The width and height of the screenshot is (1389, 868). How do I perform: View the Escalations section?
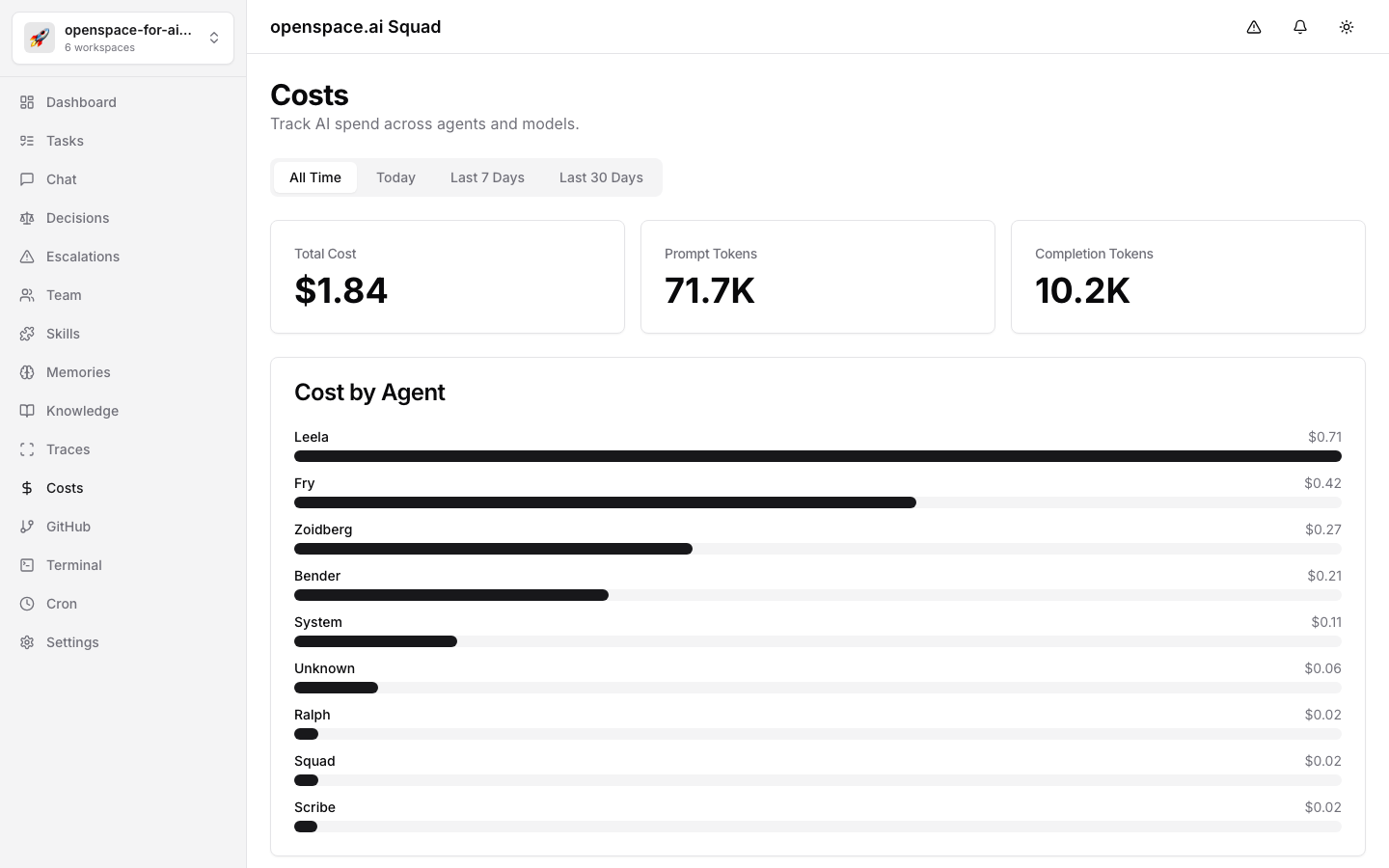pyautogui.click(x=83, y=257)
